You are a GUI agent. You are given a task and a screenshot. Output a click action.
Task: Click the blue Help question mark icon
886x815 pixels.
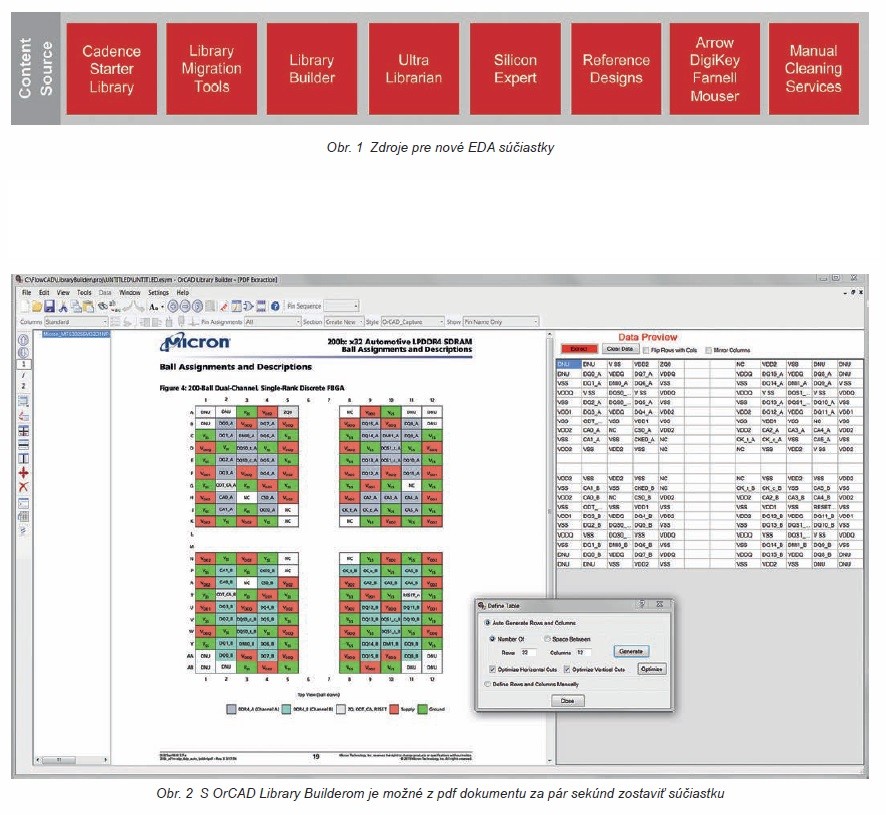tap(275, 306)
